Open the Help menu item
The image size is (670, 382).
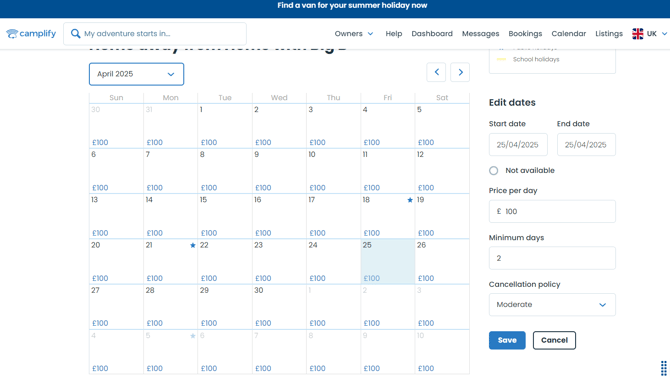point(394,33)
